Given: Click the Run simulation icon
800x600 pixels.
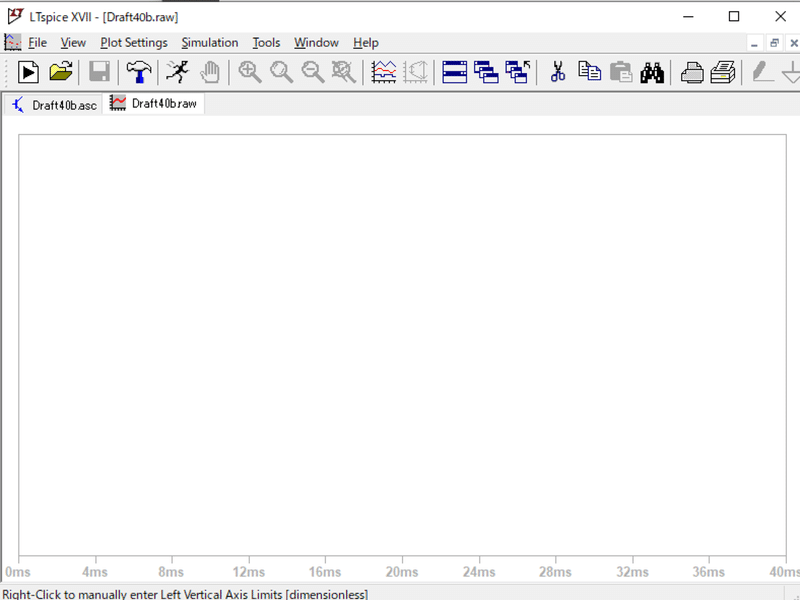Looking at the screenshot, I should (29, 72).
